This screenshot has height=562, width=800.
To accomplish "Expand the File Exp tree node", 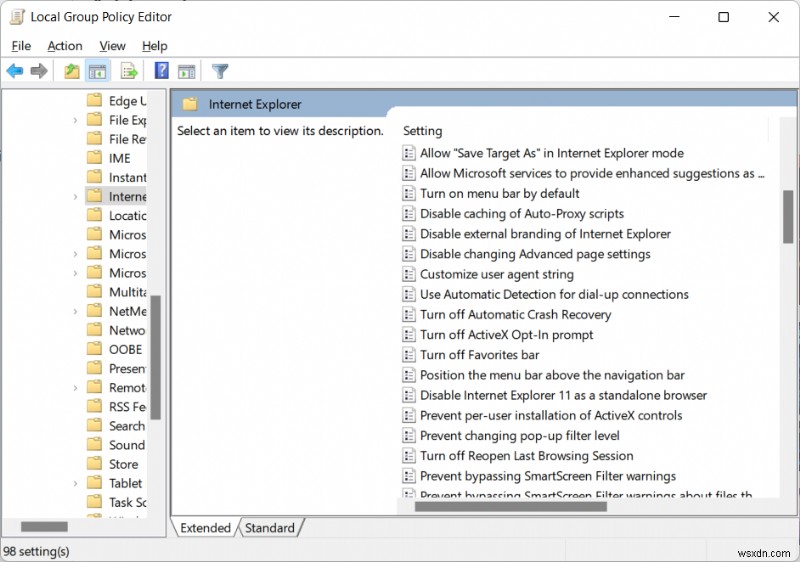I will coord(75,120).
